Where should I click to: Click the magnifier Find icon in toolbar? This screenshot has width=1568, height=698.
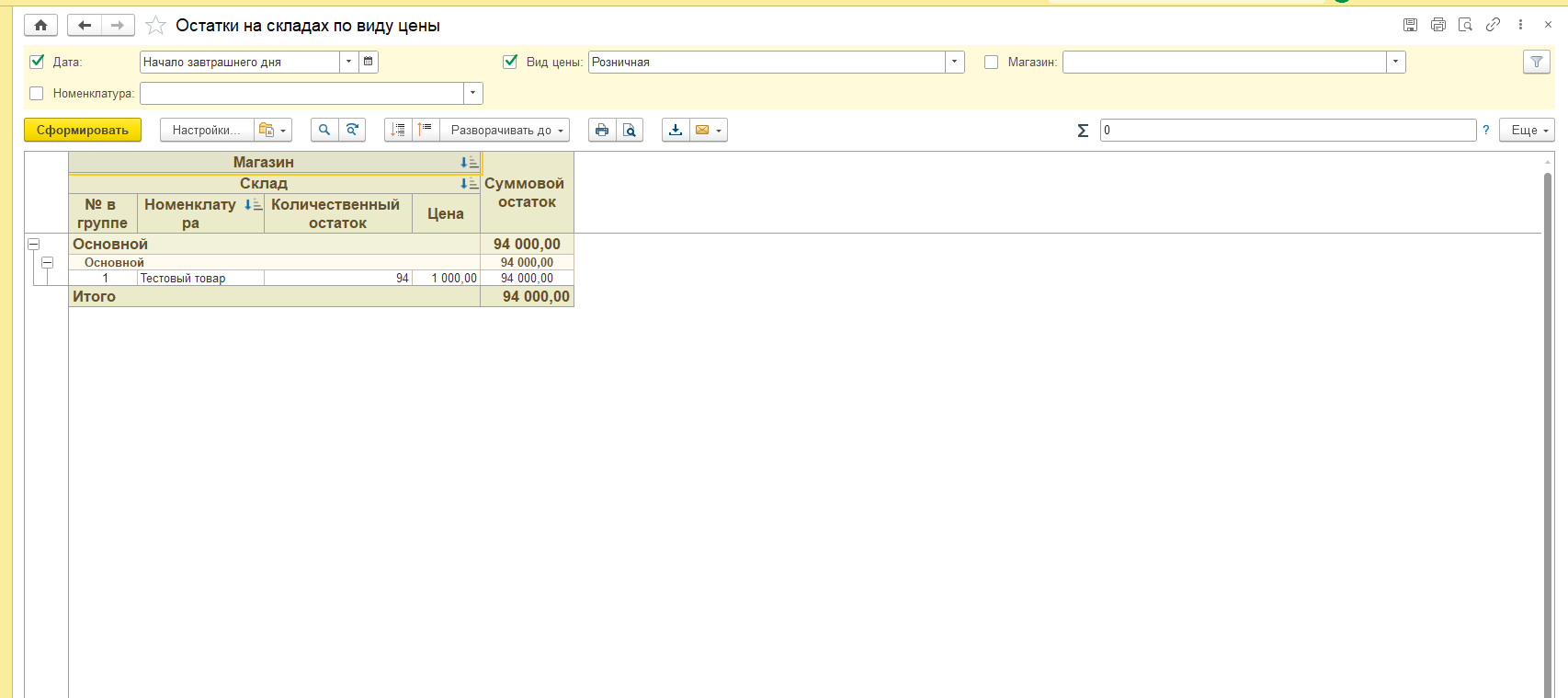click(x=324, y=131)
